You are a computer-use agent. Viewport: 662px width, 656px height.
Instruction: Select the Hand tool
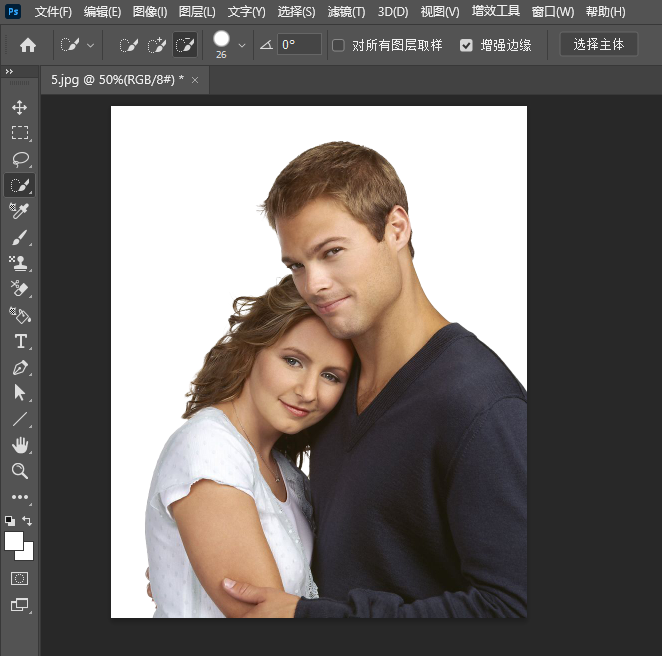tap(19, 445)
